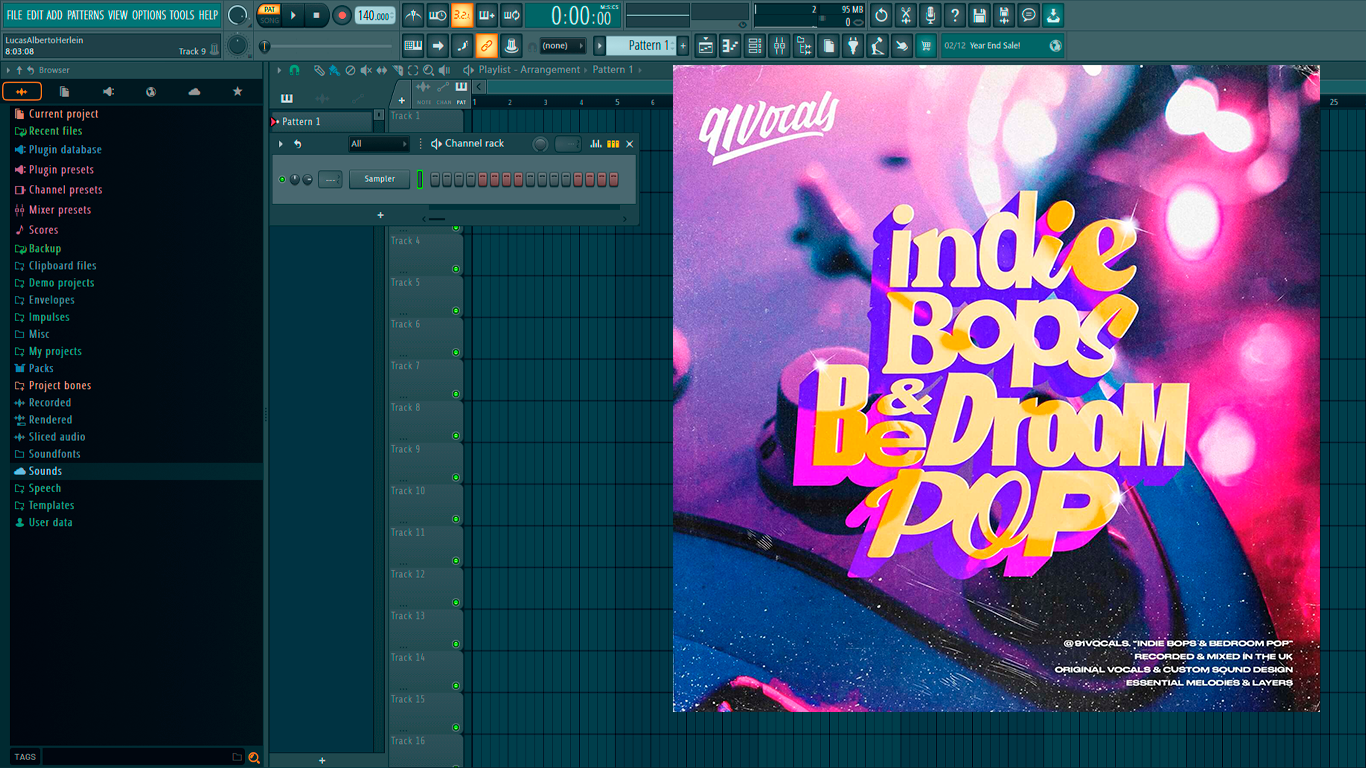Select the playlist mute tool
This screenshot has width=1366, height=768.
pos(366,70)
